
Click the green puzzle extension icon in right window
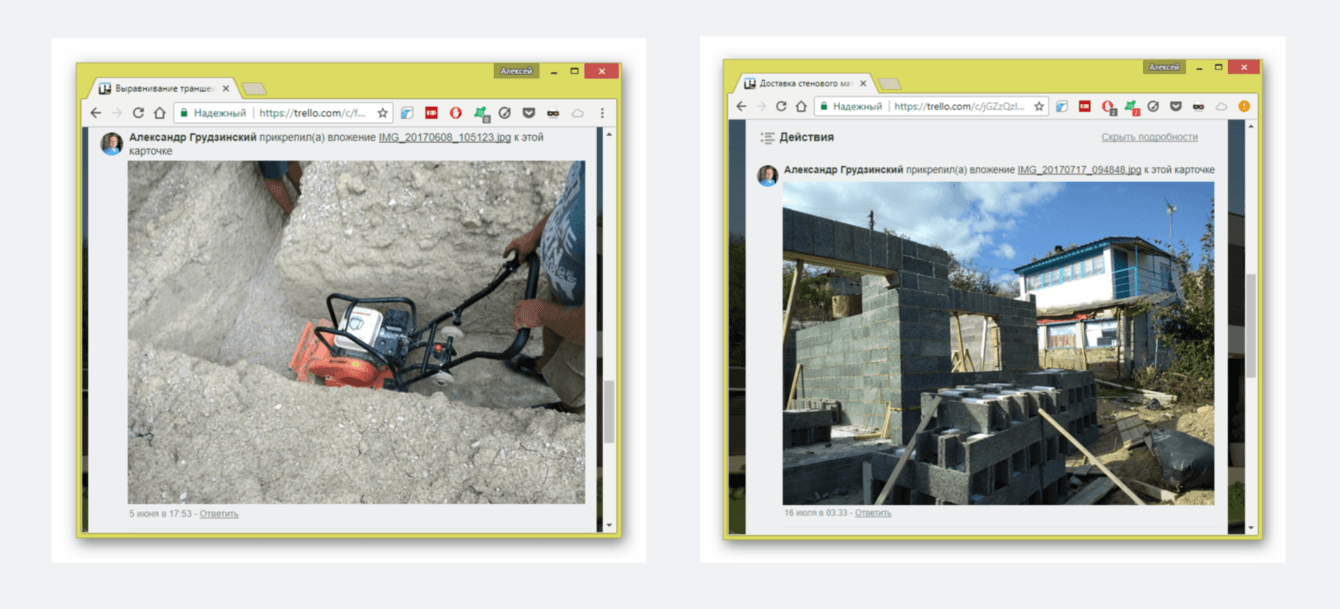point(1131,106)
